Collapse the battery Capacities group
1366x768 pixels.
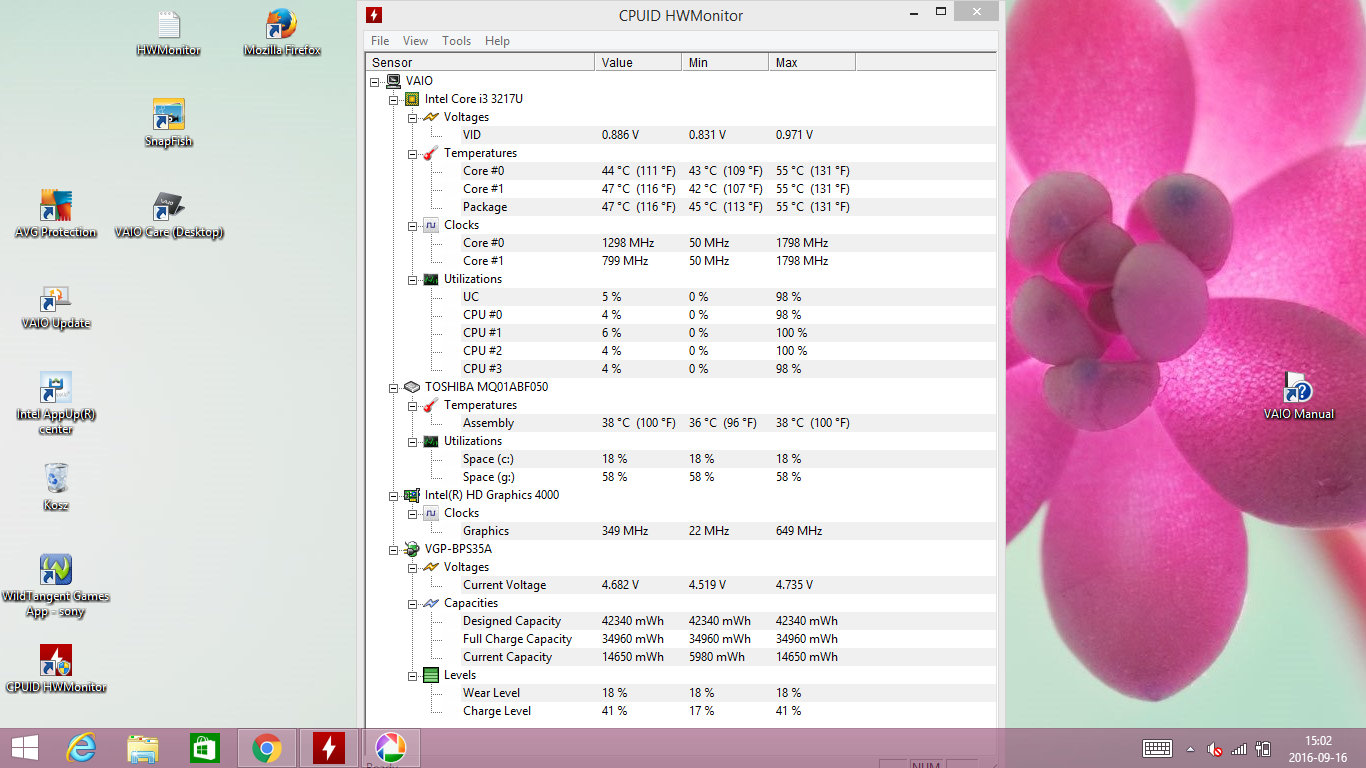[x=412, y=603]
